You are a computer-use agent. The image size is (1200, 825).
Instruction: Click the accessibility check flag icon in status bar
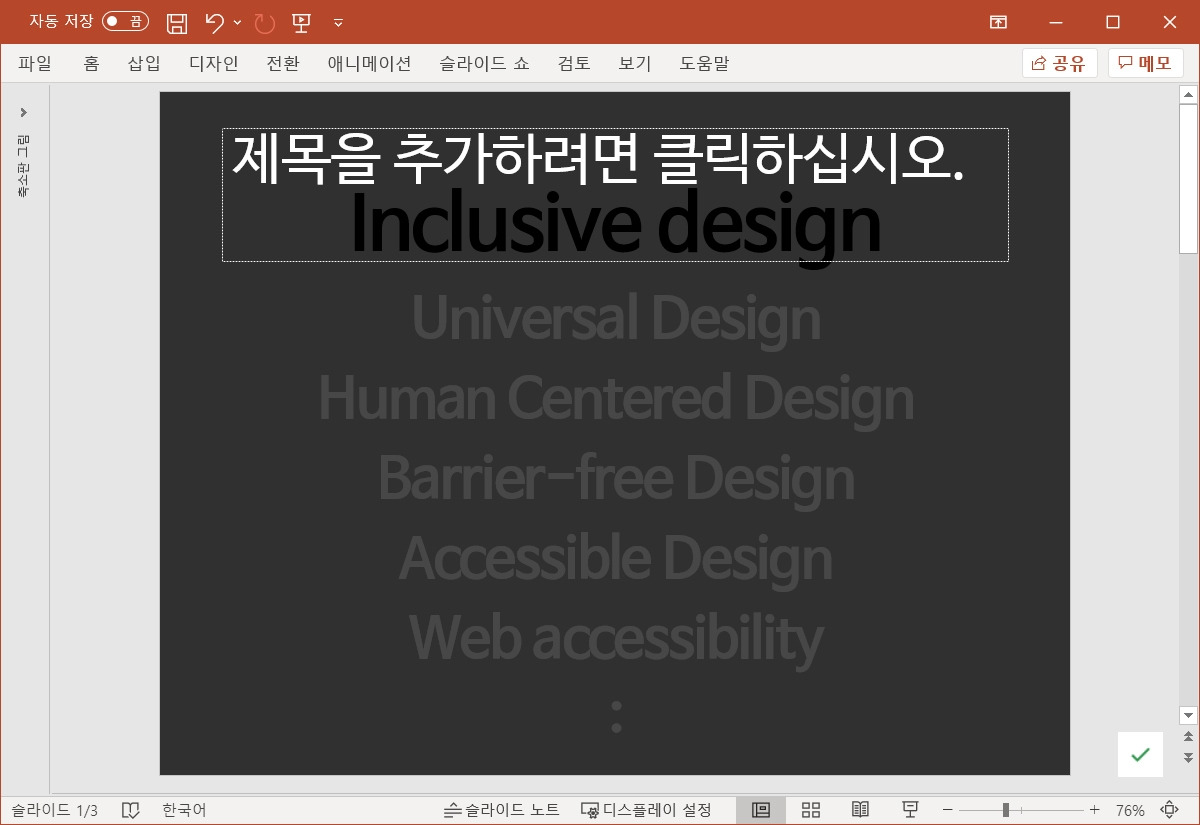click(131, 809)
